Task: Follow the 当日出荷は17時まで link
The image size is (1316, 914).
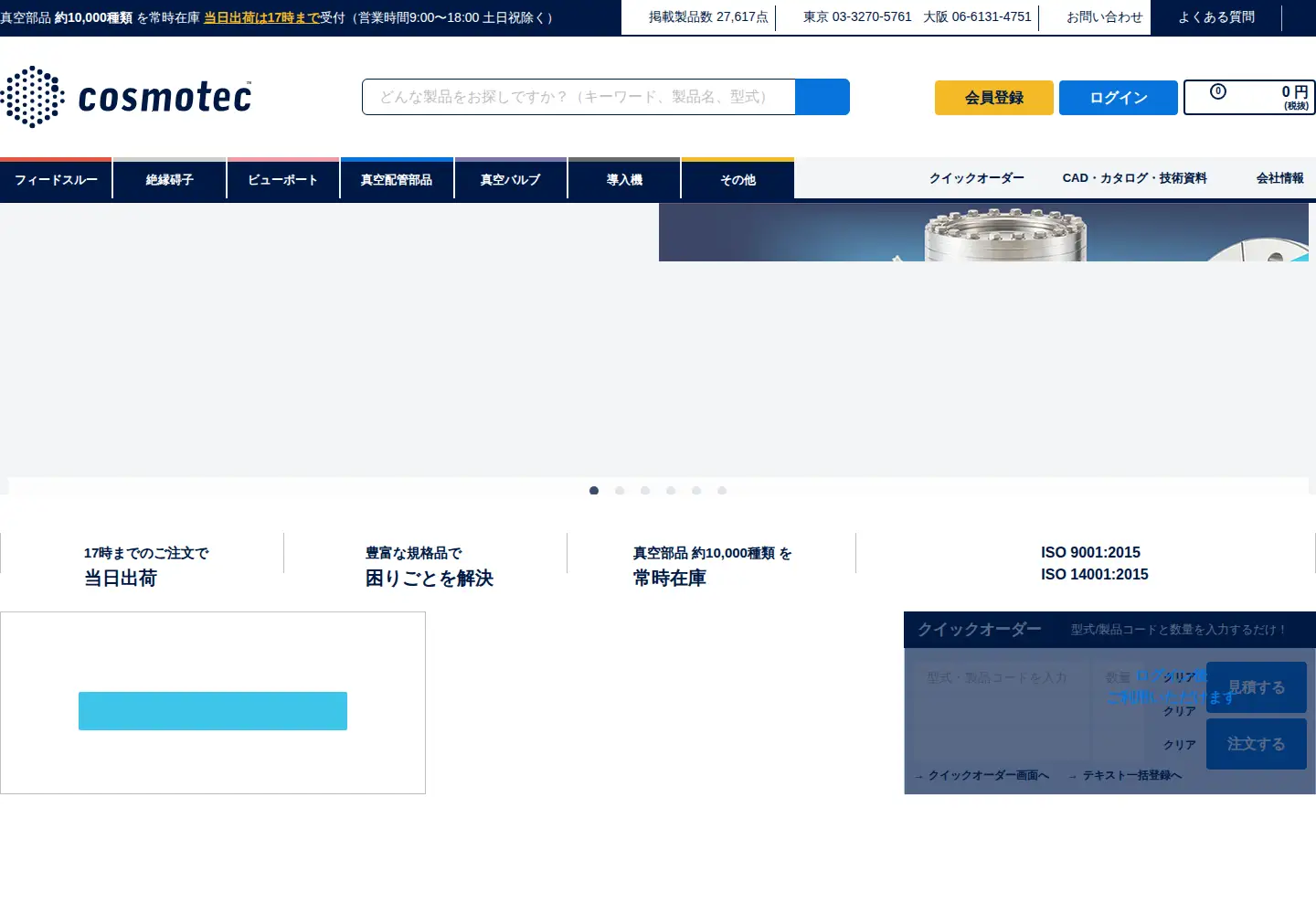Action: 261,17
